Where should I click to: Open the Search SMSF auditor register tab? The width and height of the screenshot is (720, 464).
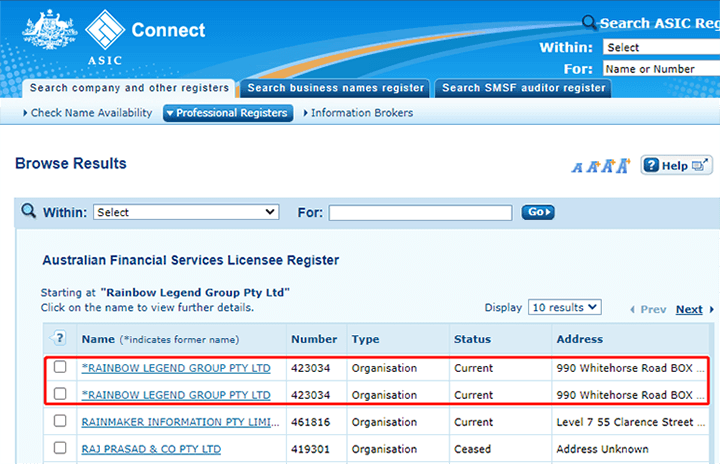[x=523, y=88]
